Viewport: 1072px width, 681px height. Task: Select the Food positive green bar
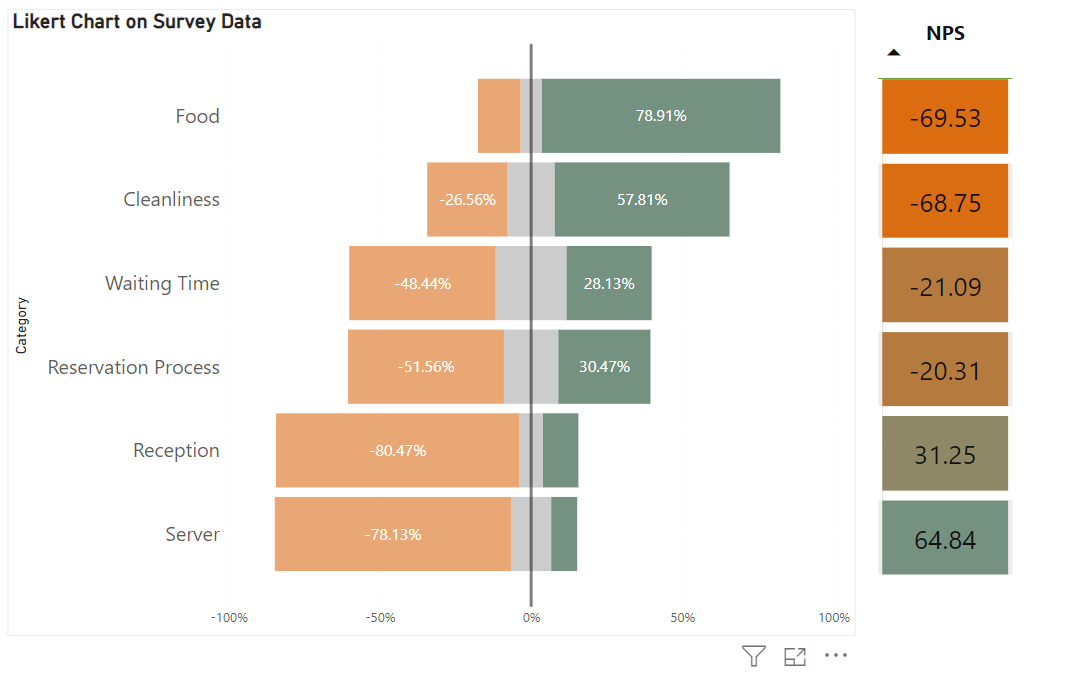tap(660, 115)
